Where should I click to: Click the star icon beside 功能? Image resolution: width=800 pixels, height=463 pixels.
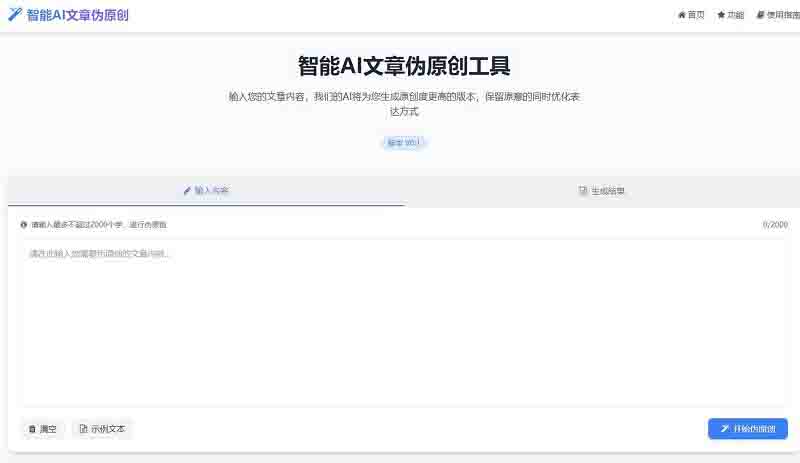(721, 15)
